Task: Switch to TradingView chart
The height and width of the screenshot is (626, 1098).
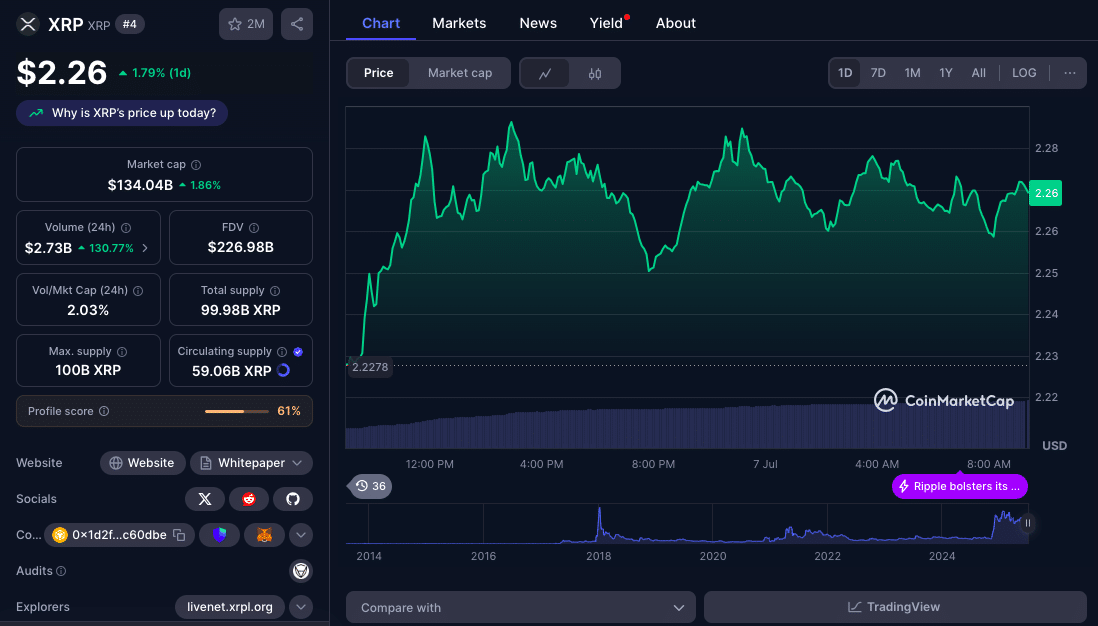Action: point(895,607)
